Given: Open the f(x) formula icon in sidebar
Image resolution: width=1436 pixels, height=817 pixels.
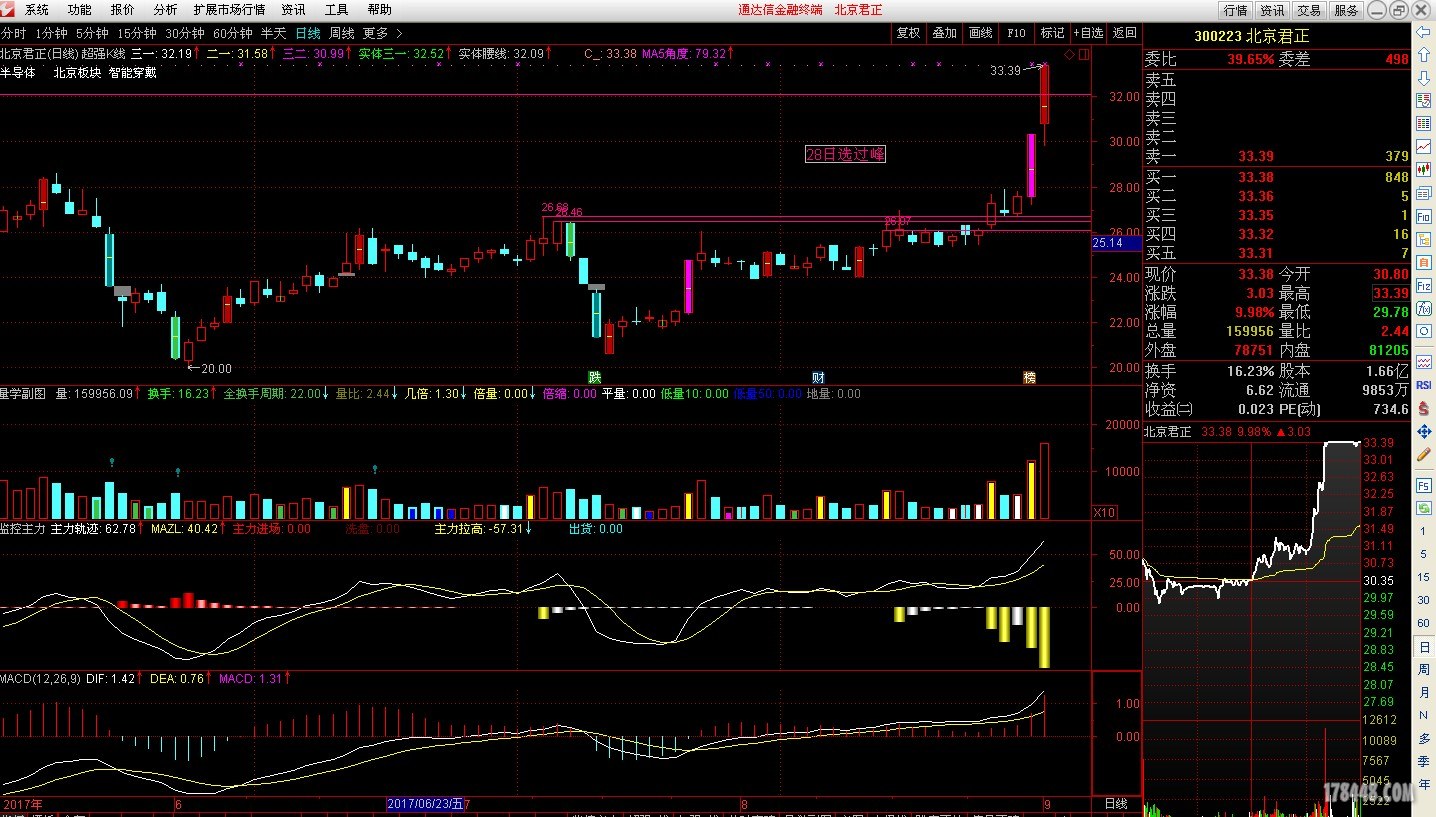Looking at the screenshot, I should [x=1424, y=309].
